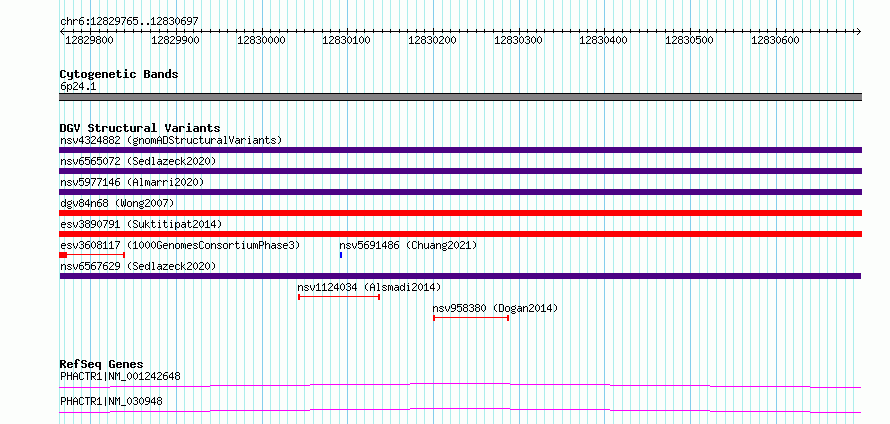
Task: Click the magenta line for NM_001242648
Action: pyautogui.click(x=460, y=386)
